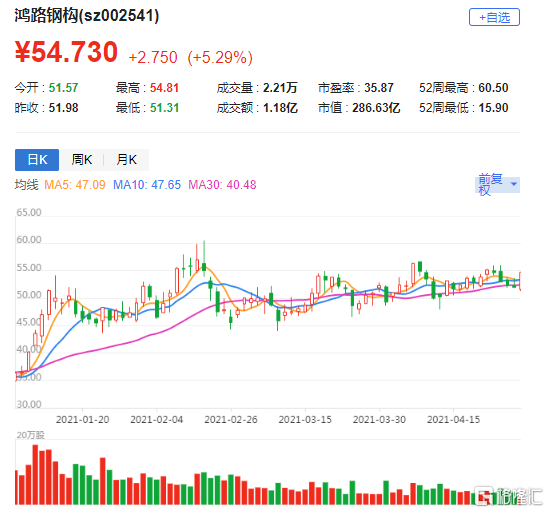Click the 55.00 price axis label
The width and height of the screenshot is (549, 513).
[x=29, y=268]
